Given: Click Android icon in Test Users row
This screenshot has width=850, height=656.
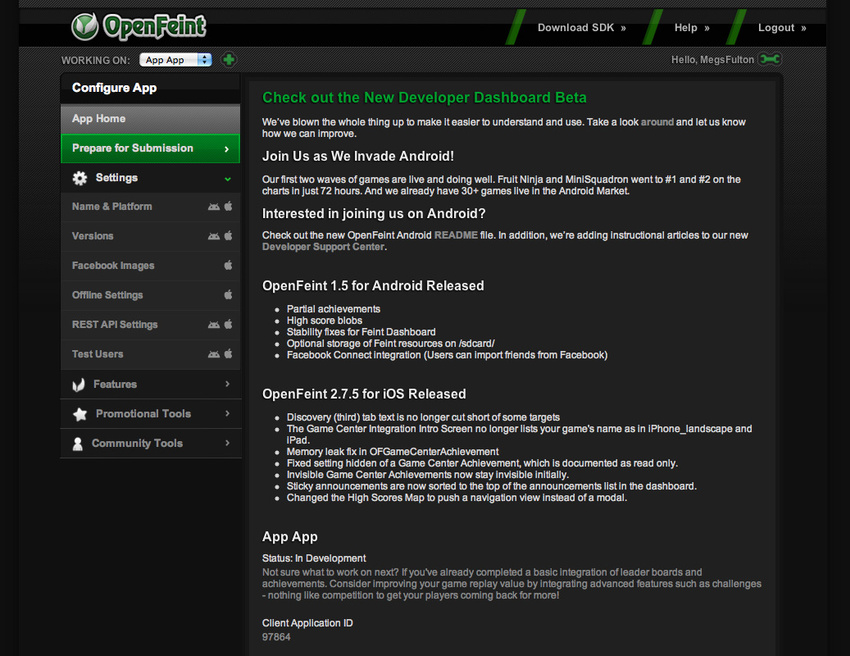Looking at the screenshot, I should point(214,354).
